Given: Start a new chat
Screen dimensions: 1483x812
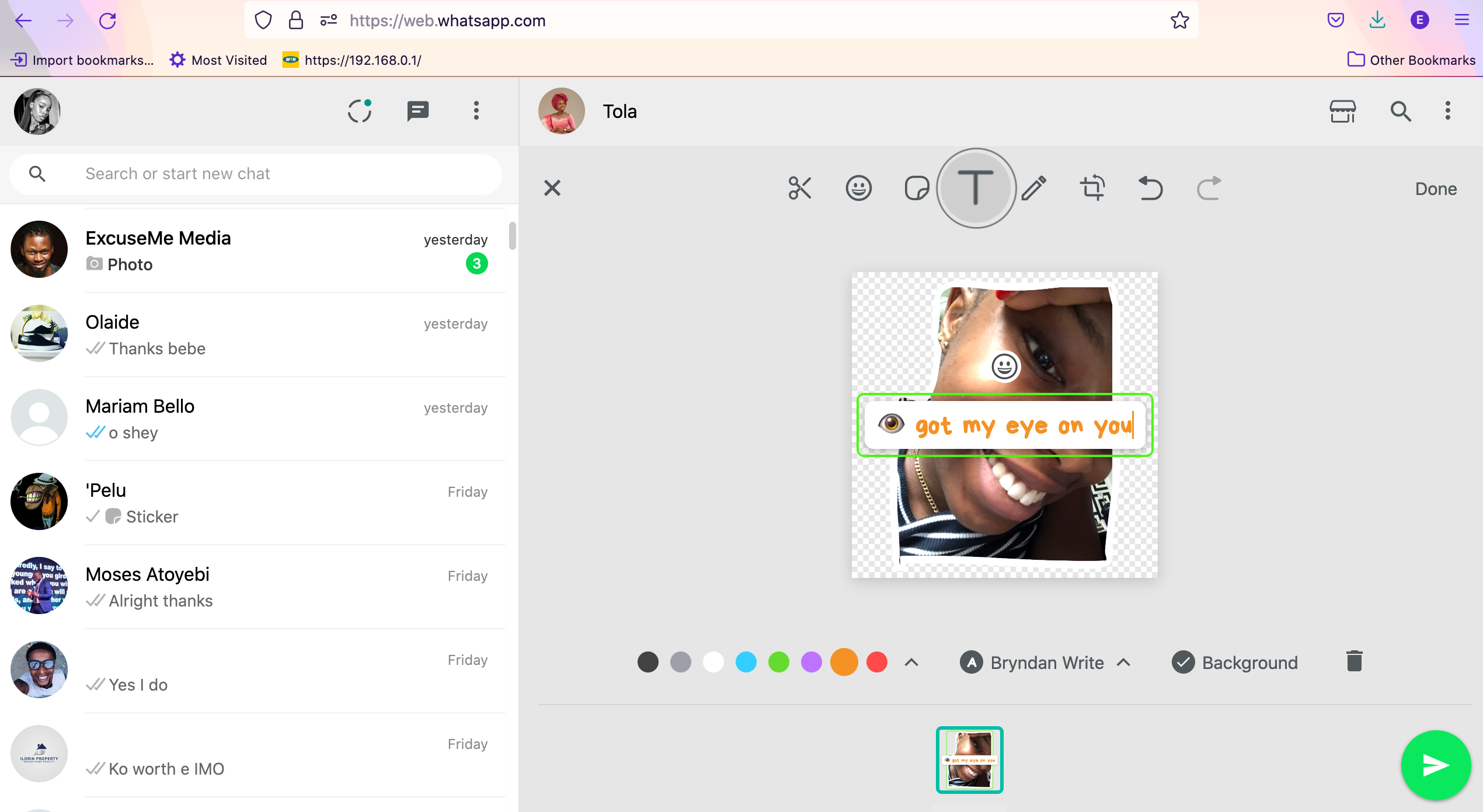Looking at the screenshot, I should (417, 111).
